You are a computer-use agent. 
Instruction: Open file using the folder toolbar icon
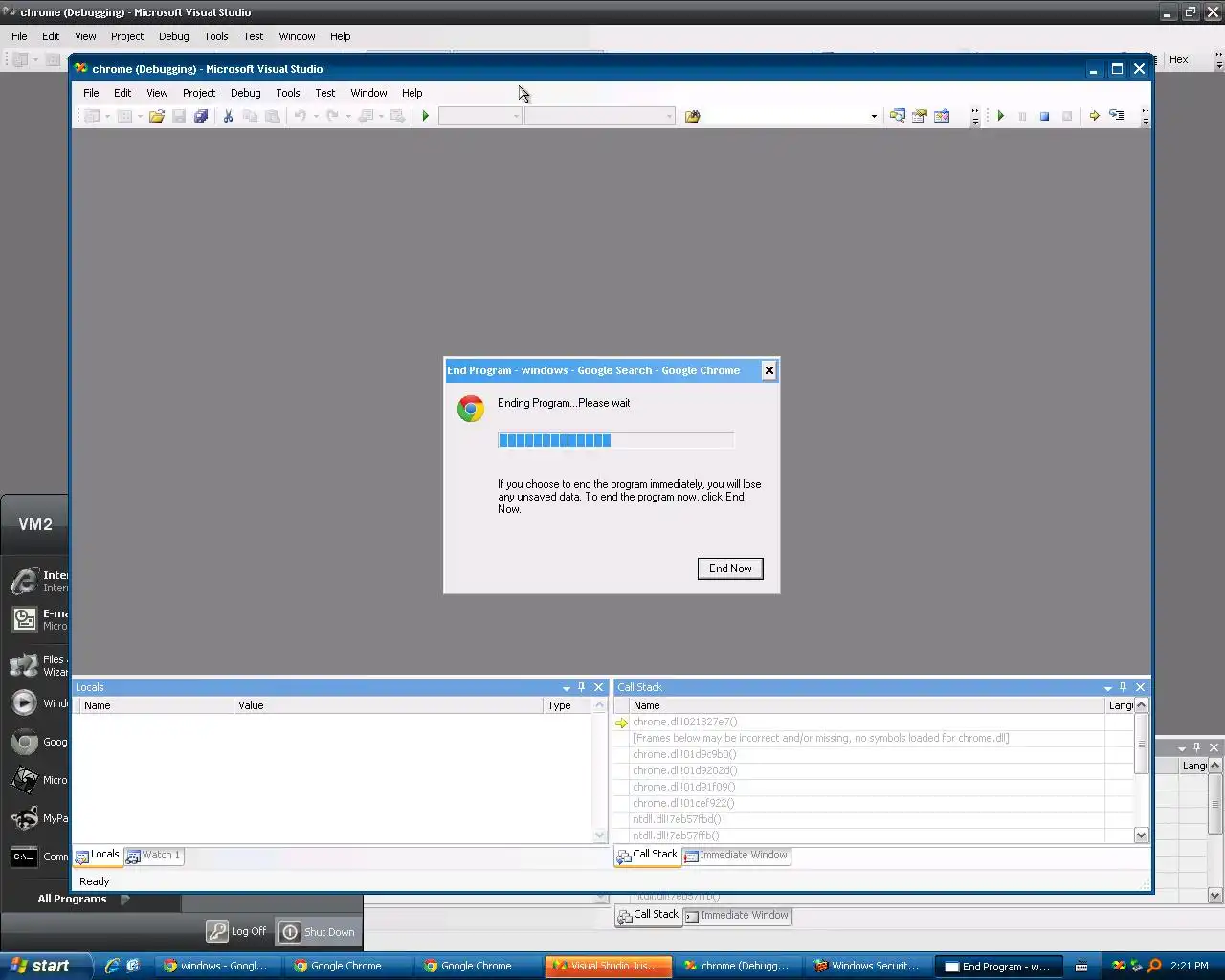[156, 116]
